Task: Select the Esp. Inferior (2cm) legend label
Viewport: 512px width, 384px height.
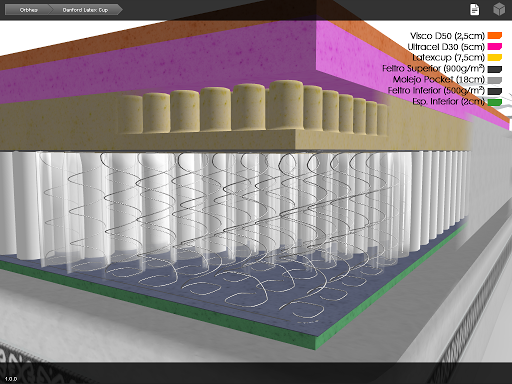Action: point(448,102)
